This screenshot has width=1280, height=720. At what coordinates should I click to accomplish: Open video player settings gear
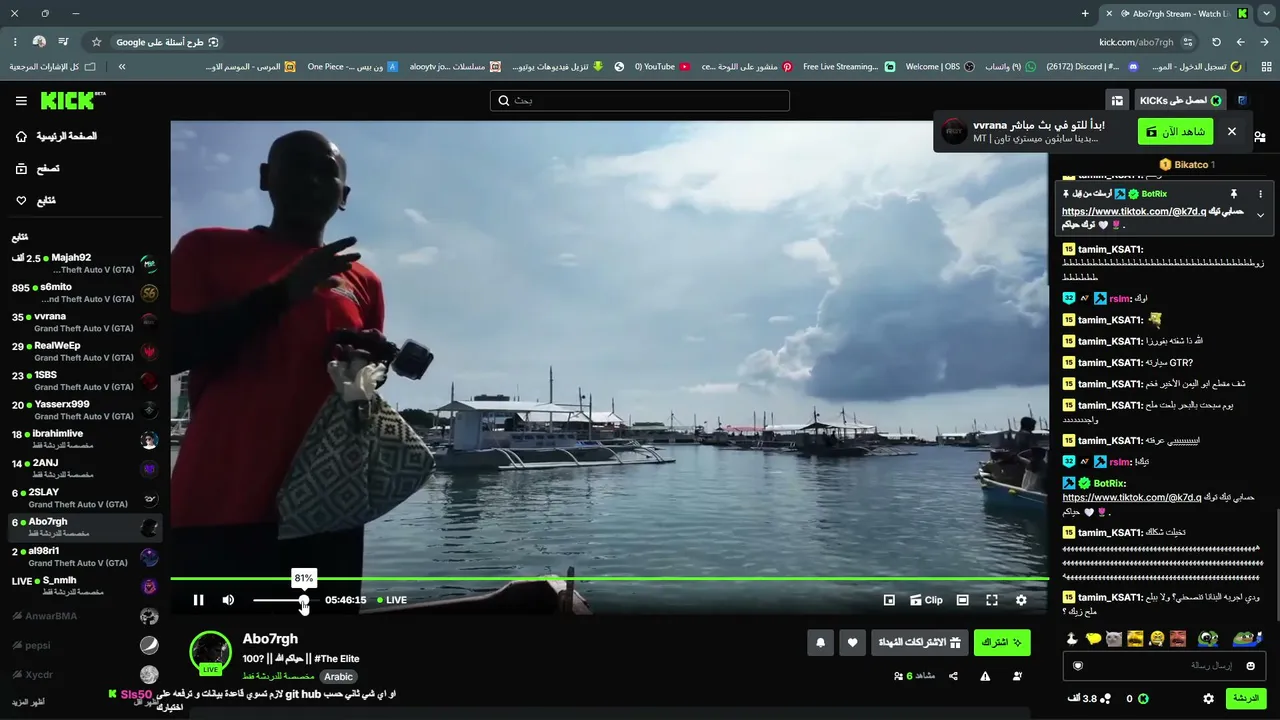[1021, 600]
